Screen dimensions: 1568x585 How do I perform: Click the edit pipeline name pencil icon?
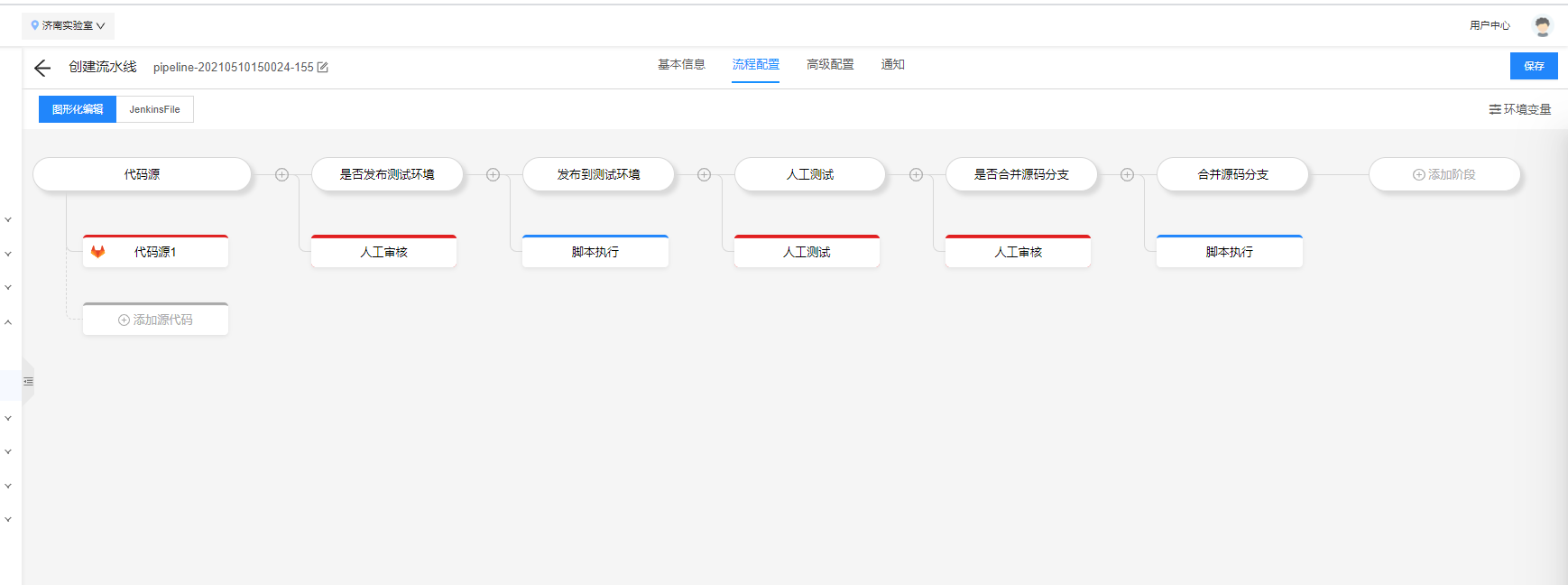(323, 68)
